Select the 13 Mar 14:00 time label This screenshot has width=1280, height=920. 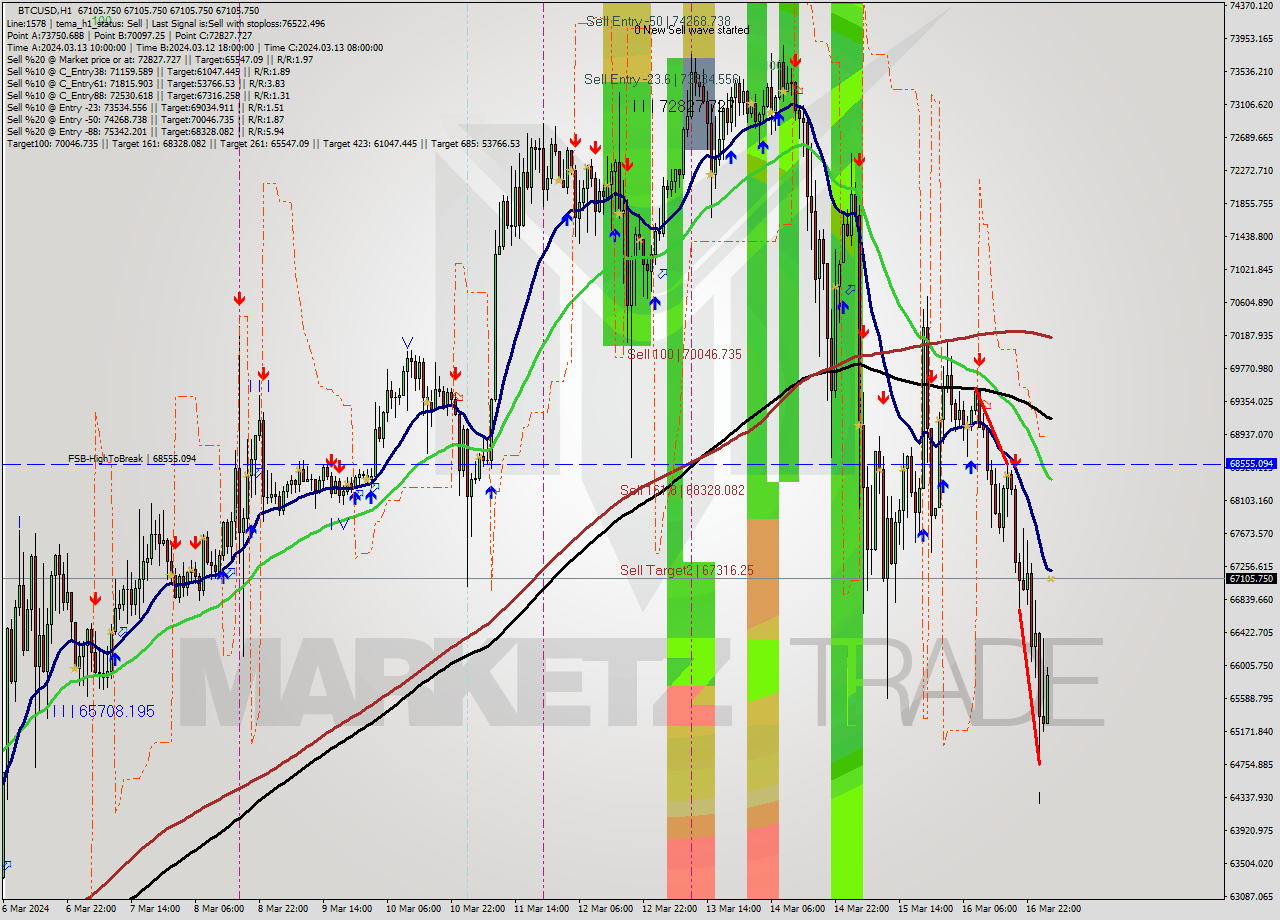[x=733, y=909]
